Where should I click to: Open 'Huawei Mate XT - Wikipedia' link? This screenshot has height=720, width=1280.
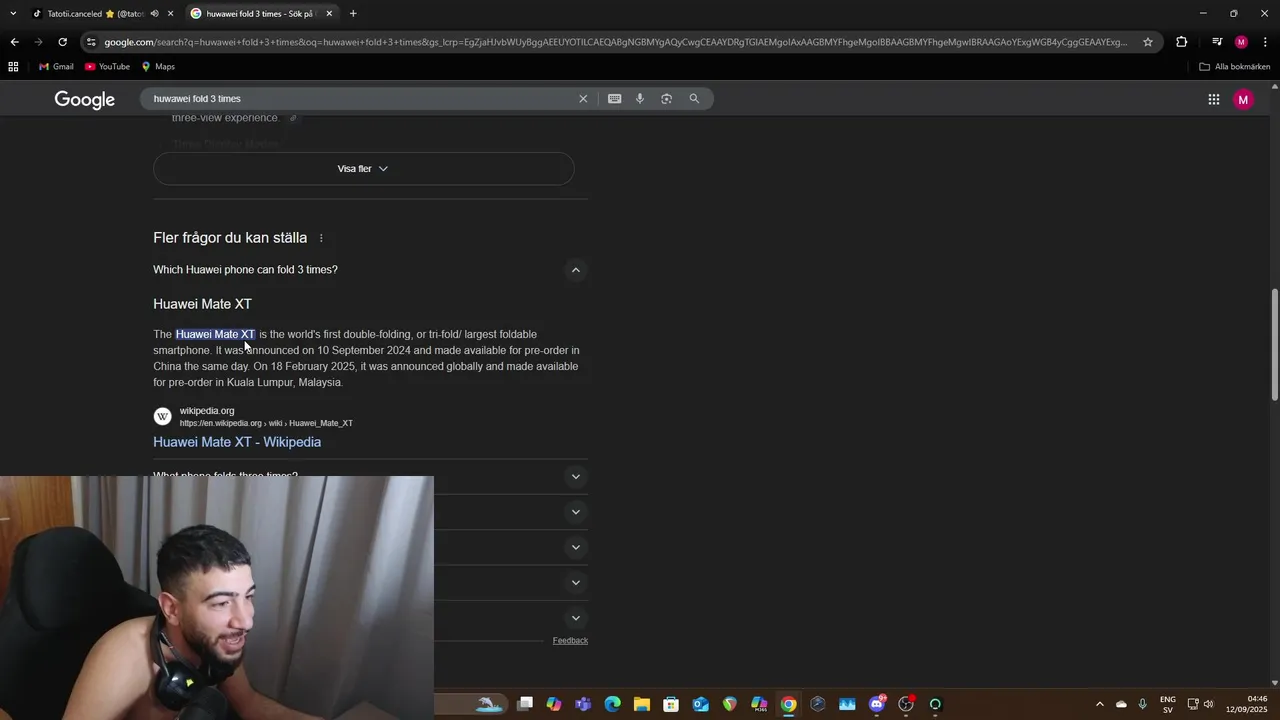pyautogui.click(x=237, y=442)
